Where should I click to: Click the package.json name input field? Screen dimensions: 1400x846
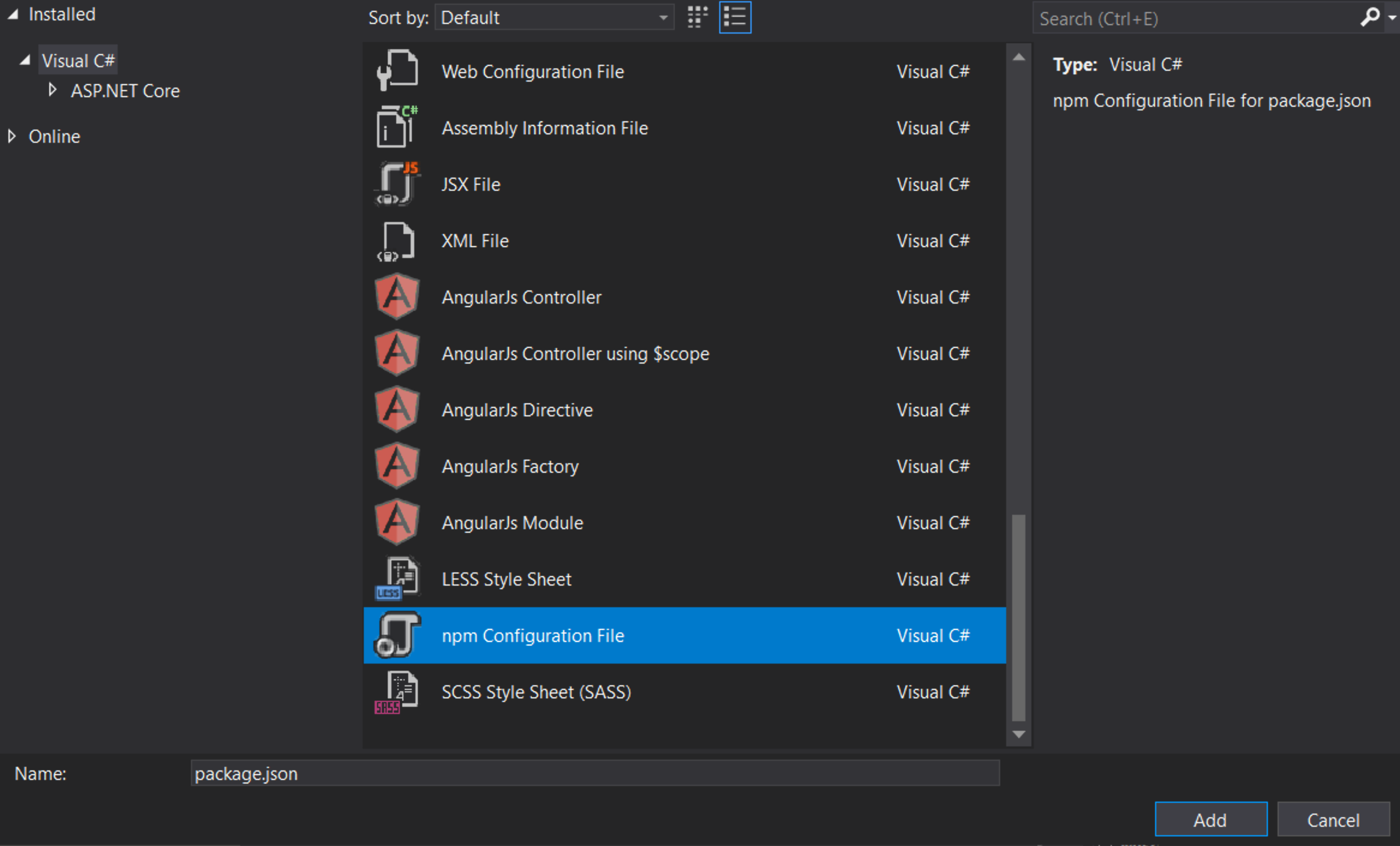pyautogui.click(x=590, y=772)
